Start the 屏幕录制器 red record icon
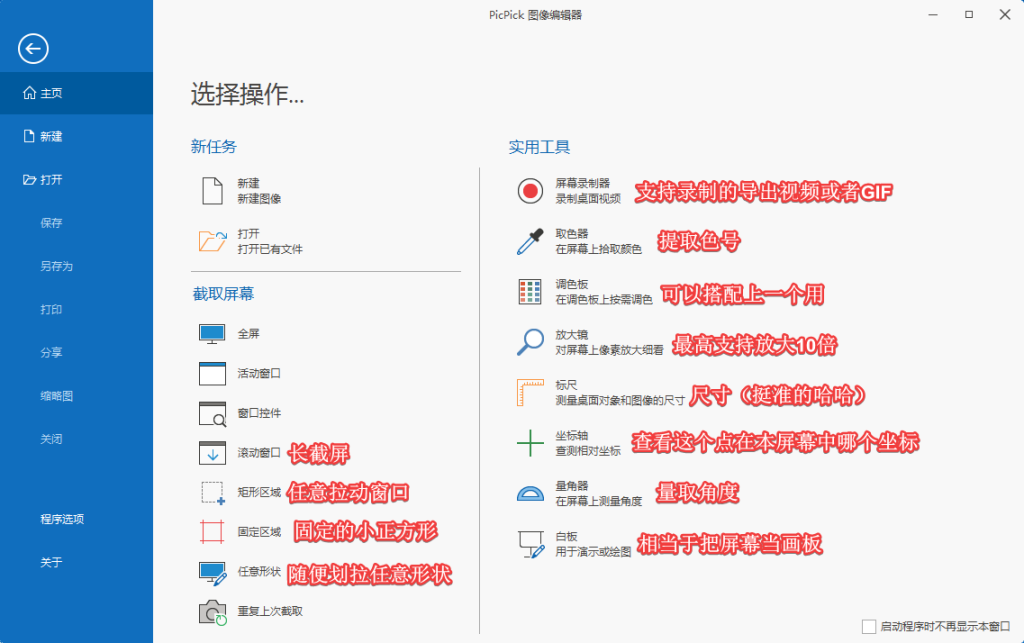Screen dimensions: 1024x643 coord(530,191)
